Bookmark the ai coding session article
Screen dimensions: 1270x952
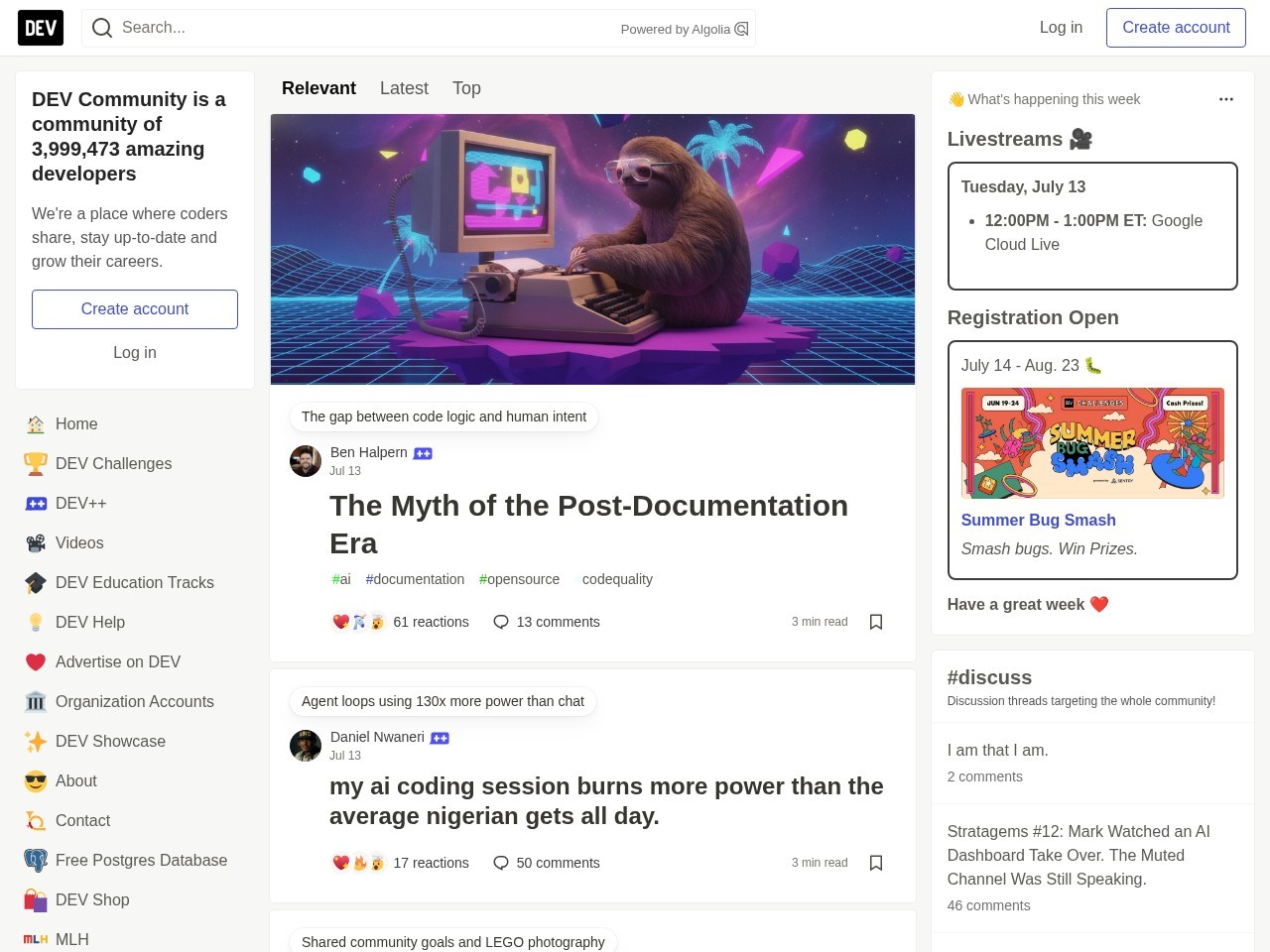pyautogui.click(x=876, y=863)
